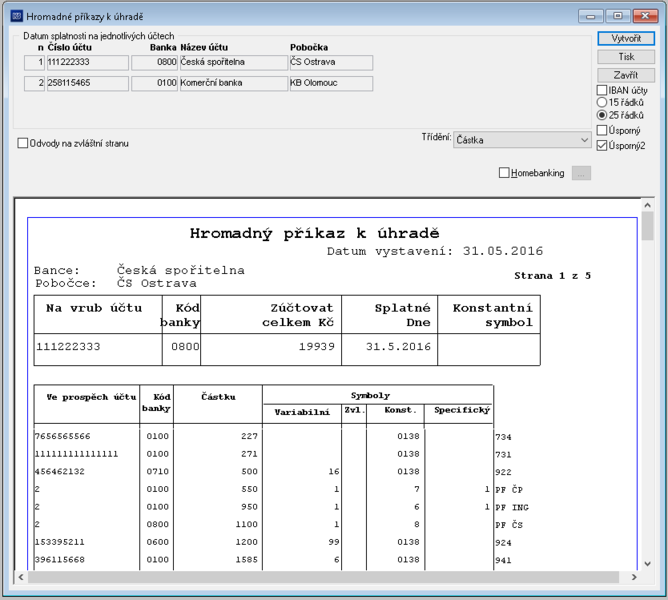Click the Vytvořit button
Viewport: 668px width, 600px height.
point(626,38)
